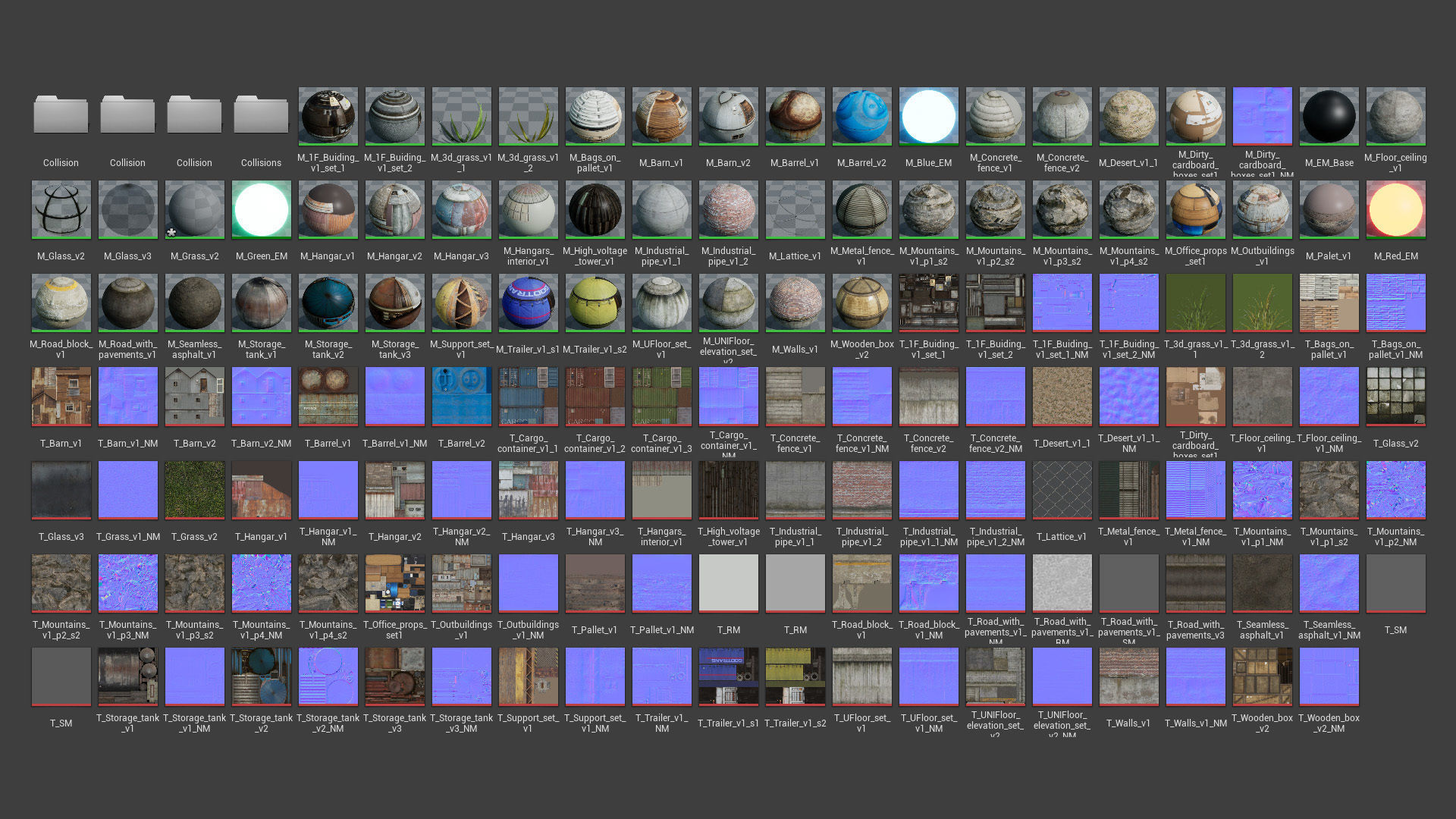Select the M_EM_Base black sphere material
The image size is (1456, 819).
pyautogui.click(x=1329, y=116)
